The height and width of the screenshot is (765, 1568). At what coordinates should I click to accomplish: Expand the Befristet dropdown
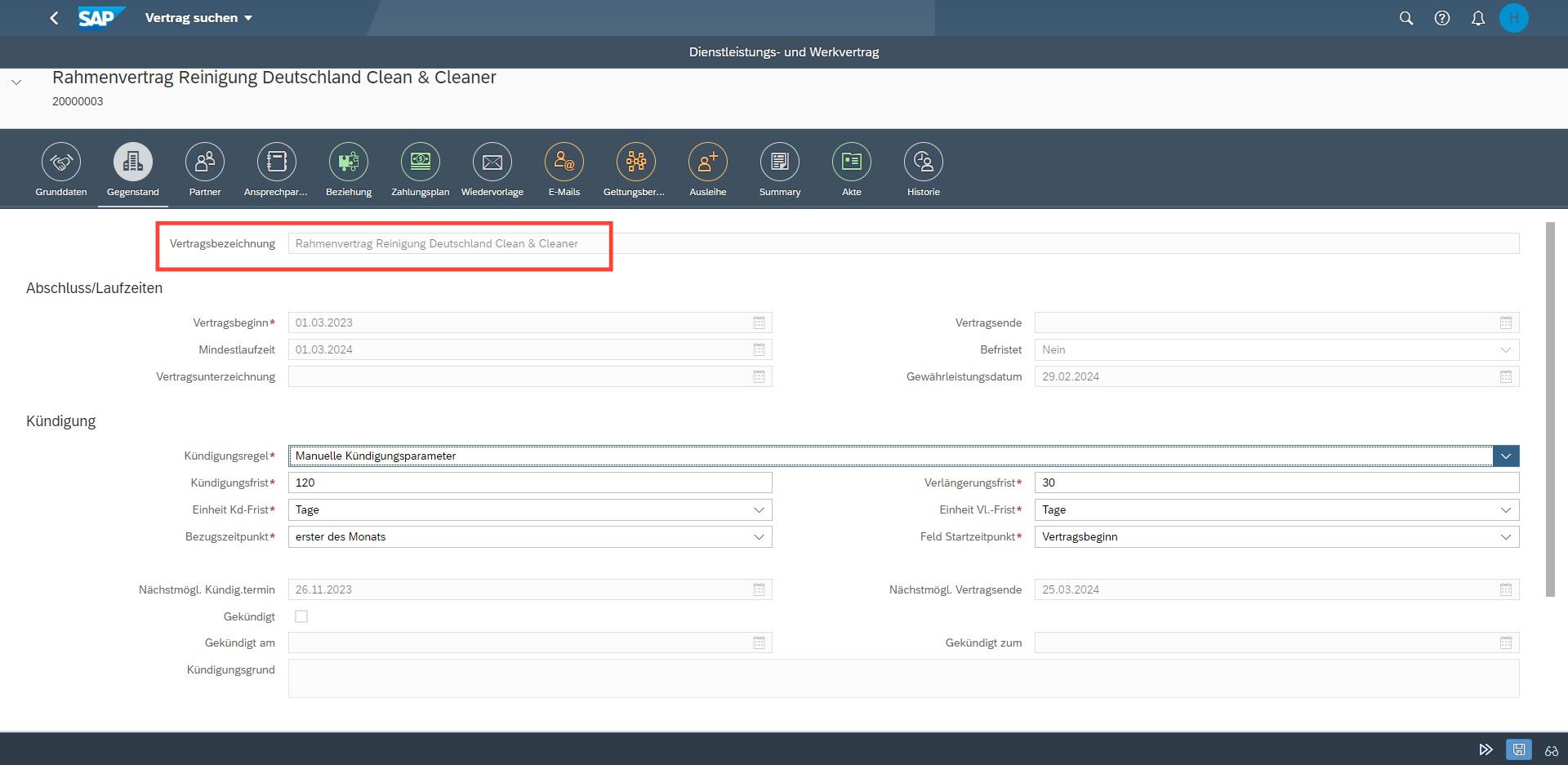point(1506,349)
